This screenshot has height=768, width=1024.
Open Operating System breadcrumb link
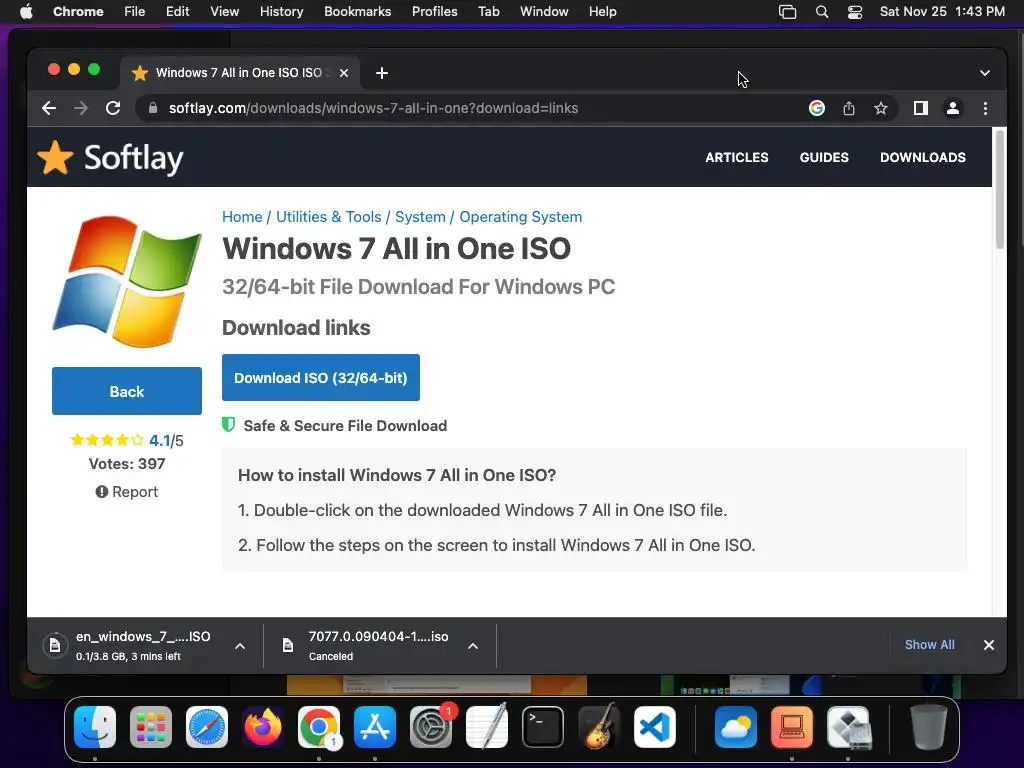[520, 217]
